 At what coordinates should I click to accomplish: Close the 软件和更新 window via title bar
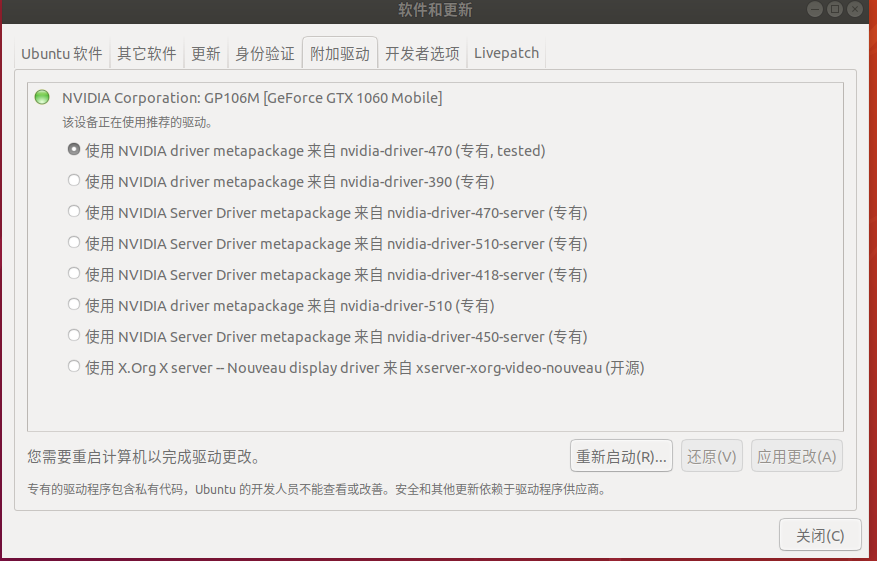(x=855, y=9)
